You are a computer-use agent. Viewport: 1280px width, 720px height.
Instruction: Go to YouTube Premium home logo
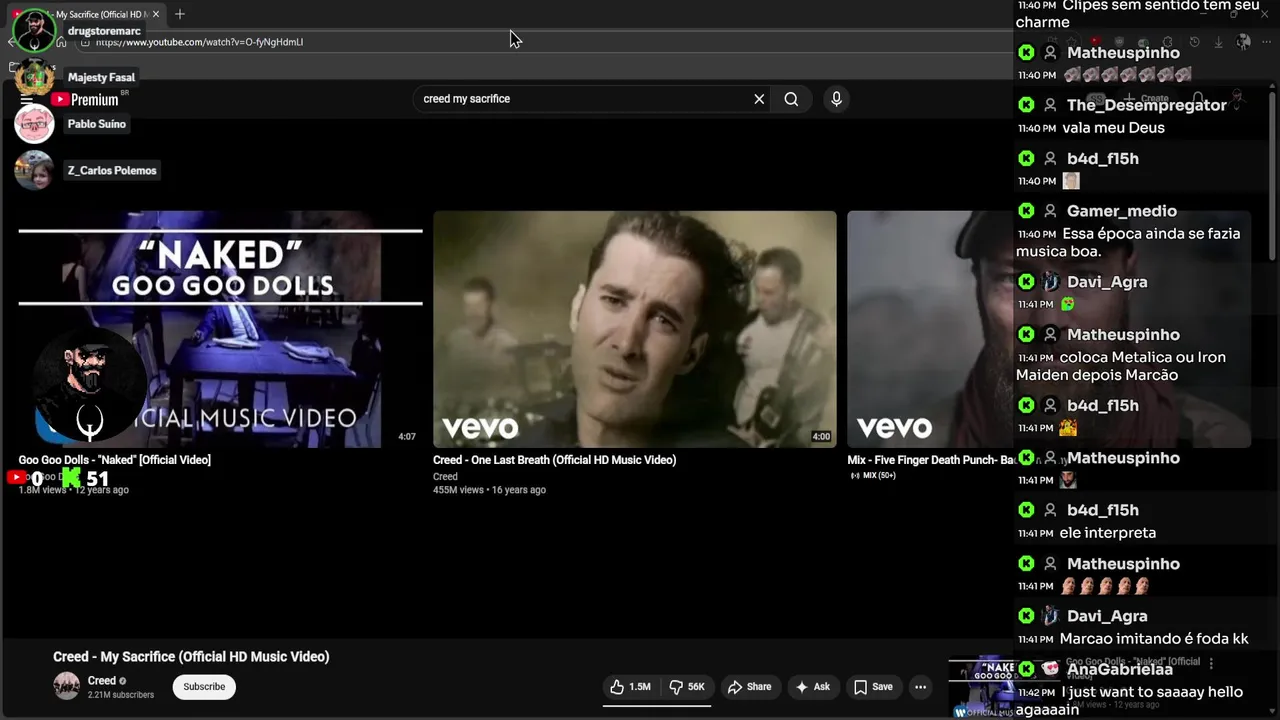point(86,99)
